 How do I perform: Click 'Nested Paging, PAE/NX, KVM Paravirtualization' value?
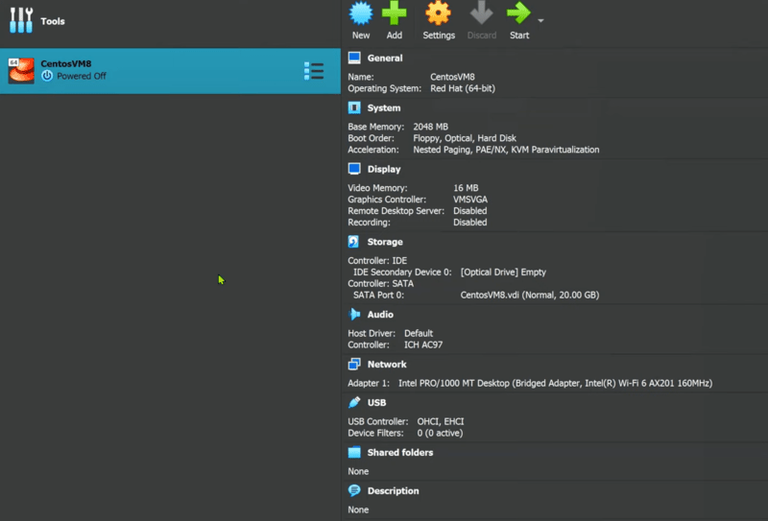tap(506, 150)
